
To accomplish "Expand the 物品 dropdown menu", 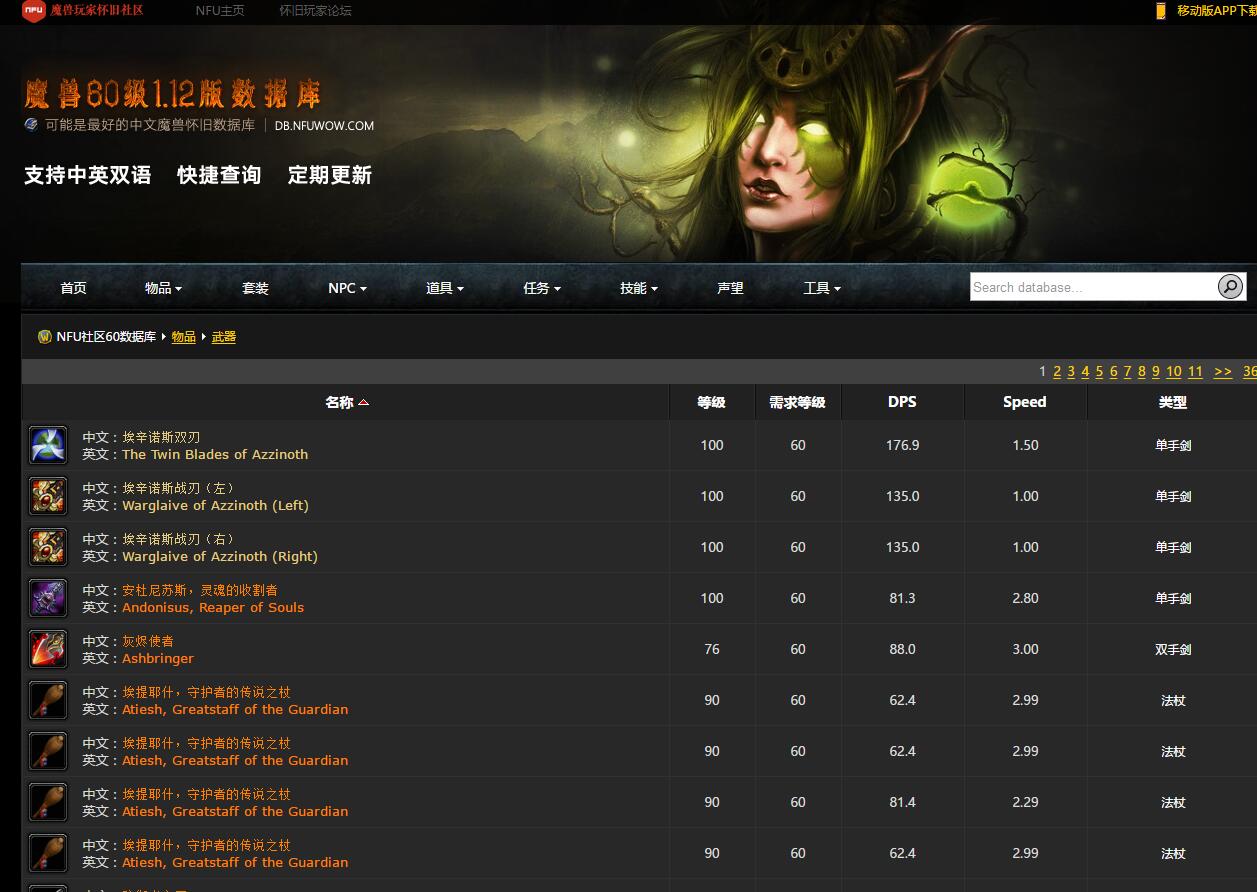I will 163,288.
